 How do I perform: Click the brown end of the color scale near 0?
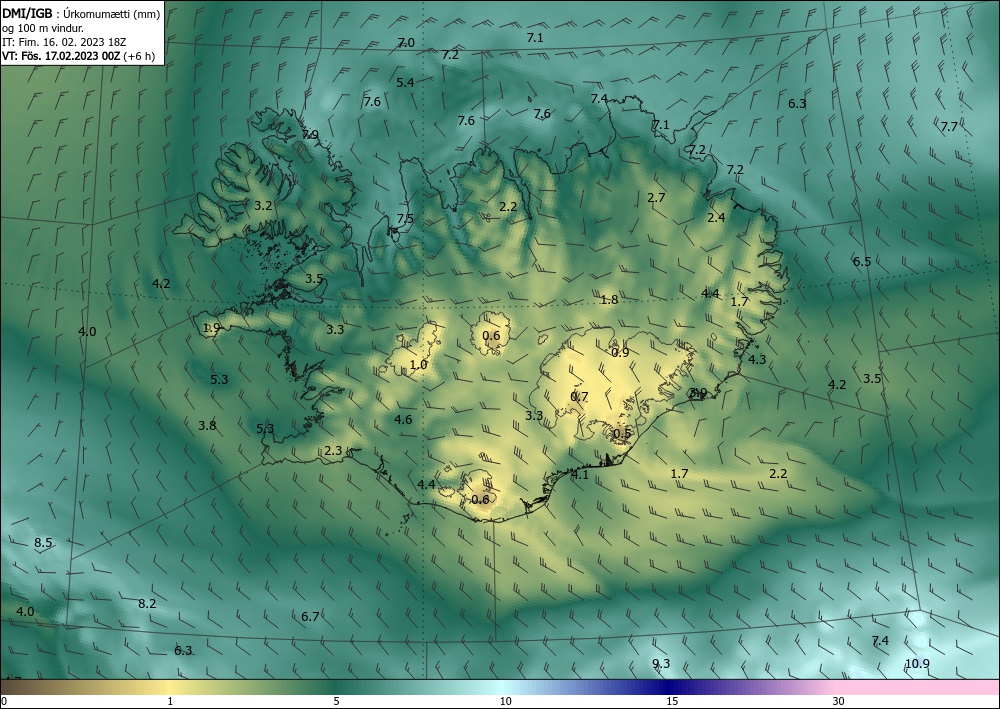coord(13,687)
